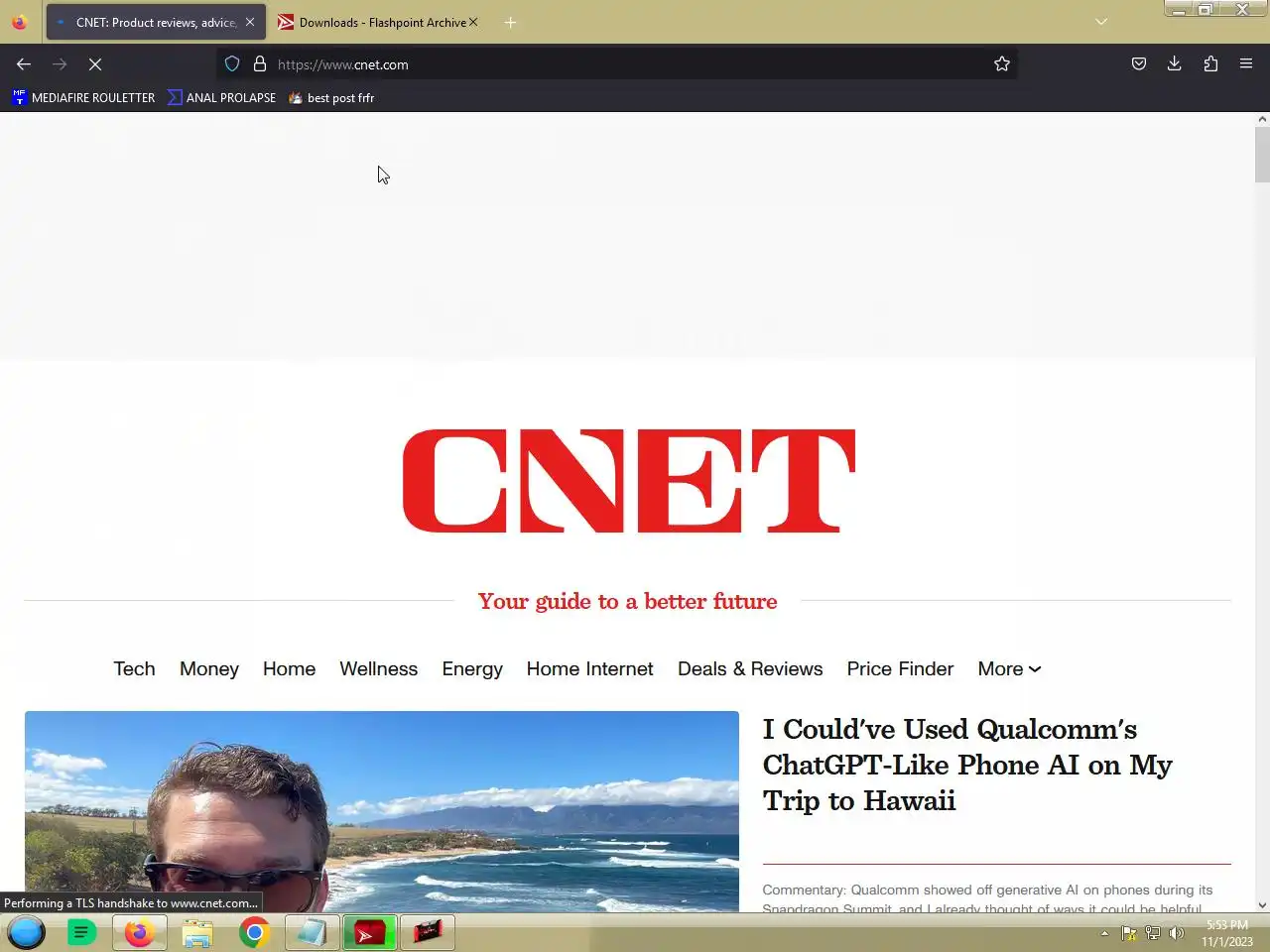
Task: Open Deals & Reviews section
Action: click(x=750, y=669)
